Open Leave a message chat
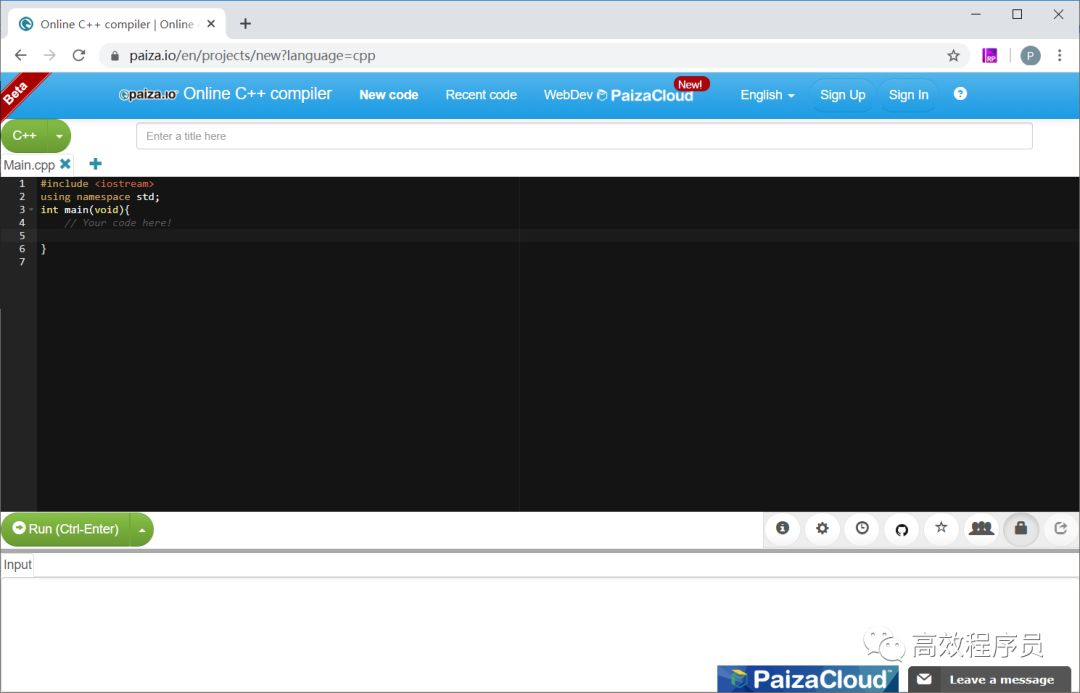 tap(989, 679)
